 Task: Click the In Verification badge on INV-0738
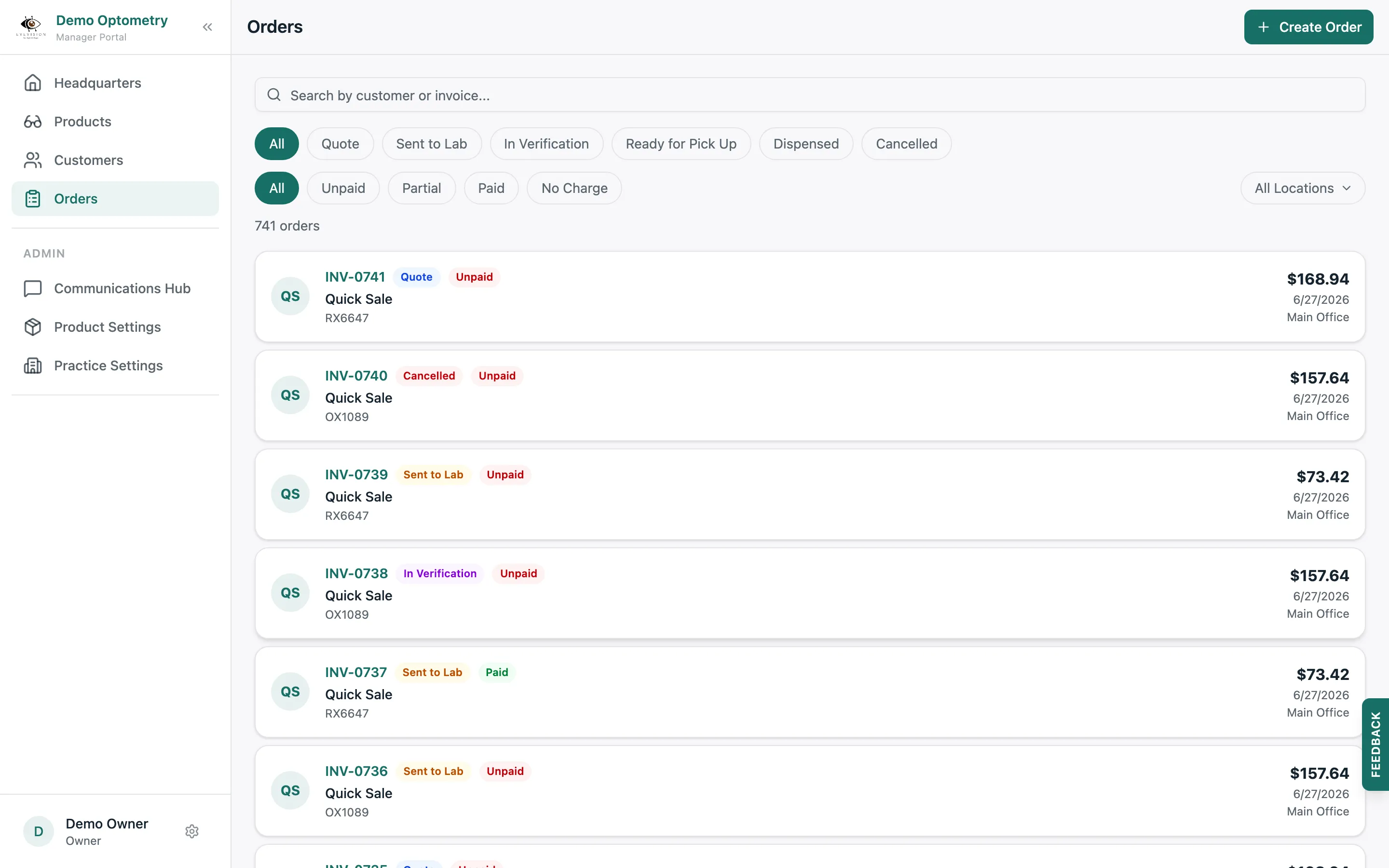440,573
